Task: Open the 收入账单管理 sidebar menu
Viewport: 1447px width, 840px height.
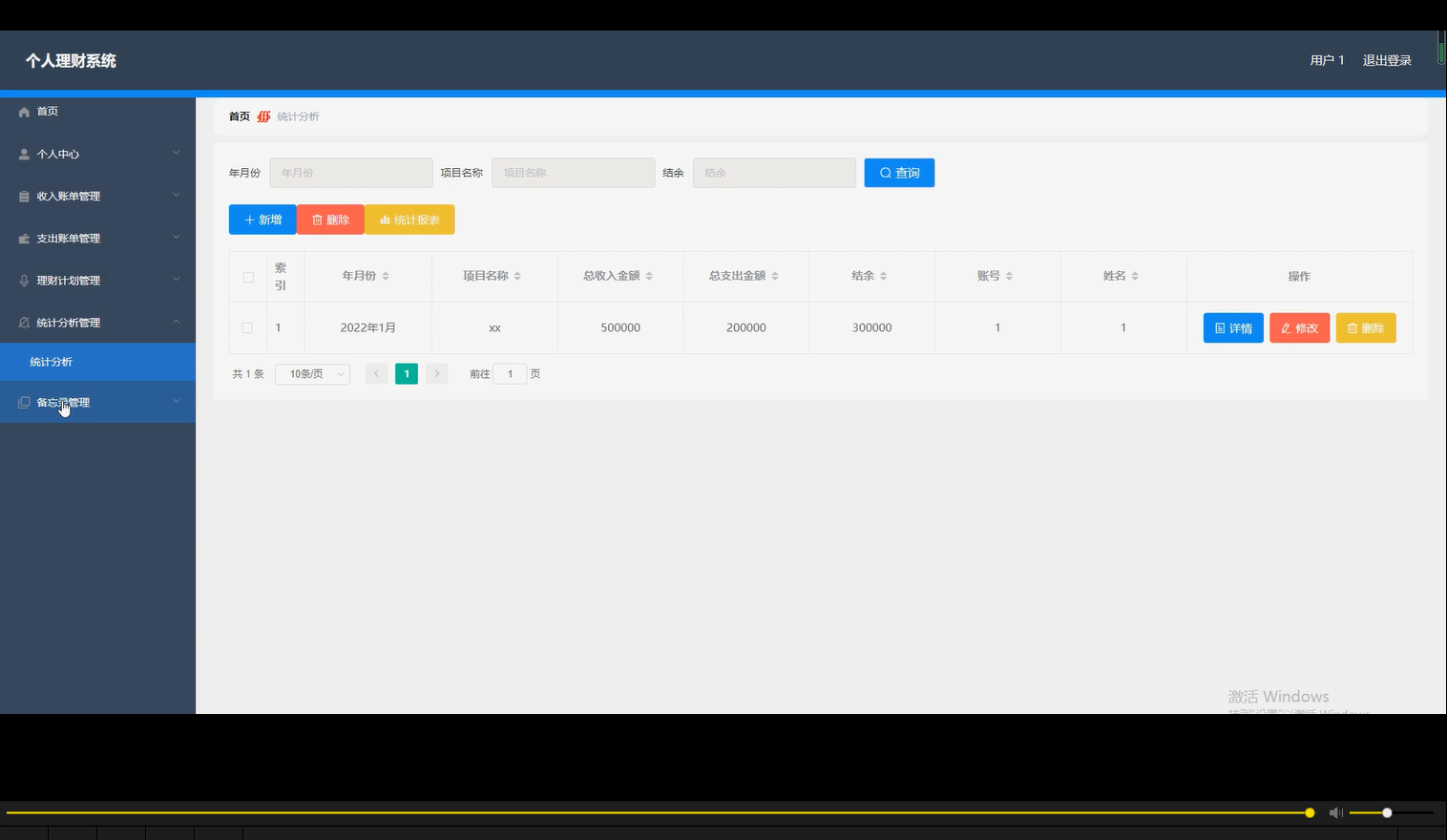Action: [97, 196]
